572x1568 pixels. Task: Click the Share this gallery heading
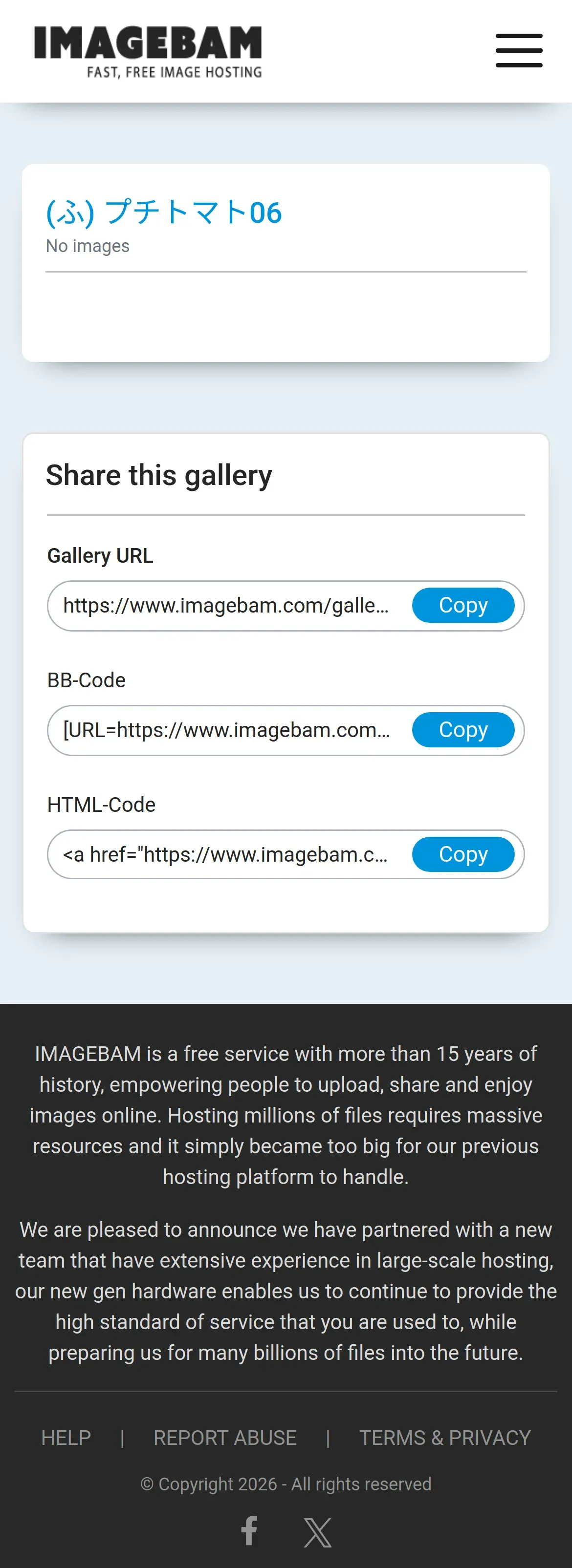159,476
